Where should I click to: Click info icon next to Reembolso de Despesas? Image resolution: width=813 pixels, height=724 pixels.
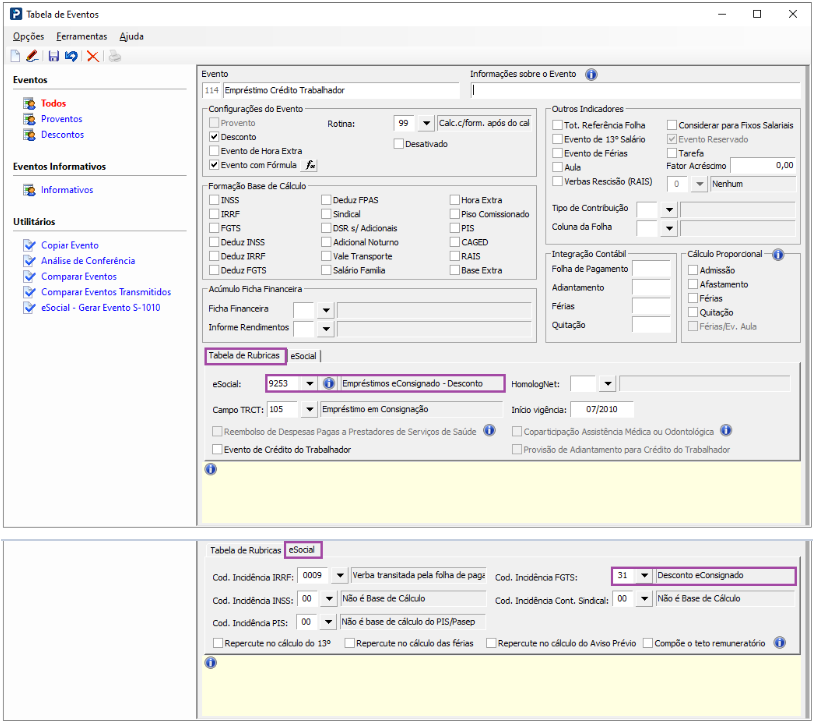[489, 430]
